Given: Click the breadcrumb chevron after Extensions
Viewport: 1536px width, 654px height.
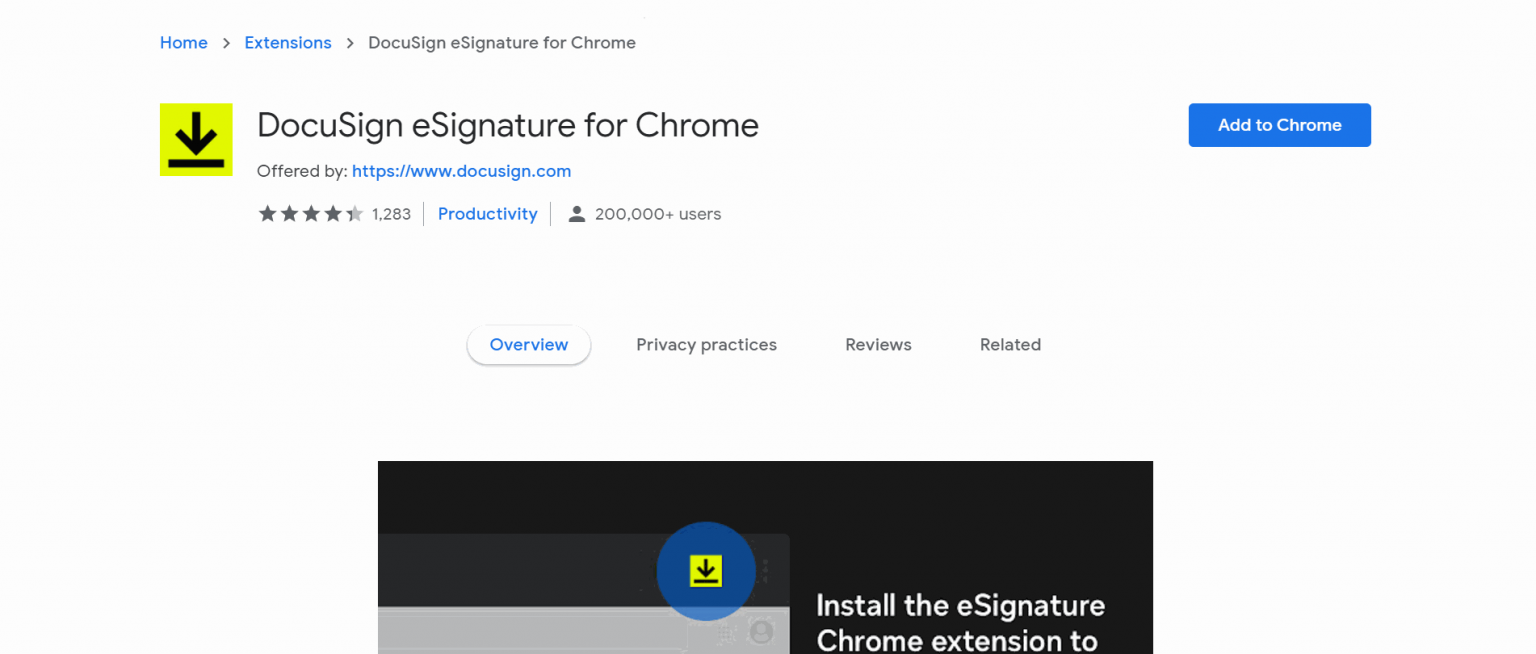Looking at the screenshot, I should pyautogui.click(x=349, y=43).
